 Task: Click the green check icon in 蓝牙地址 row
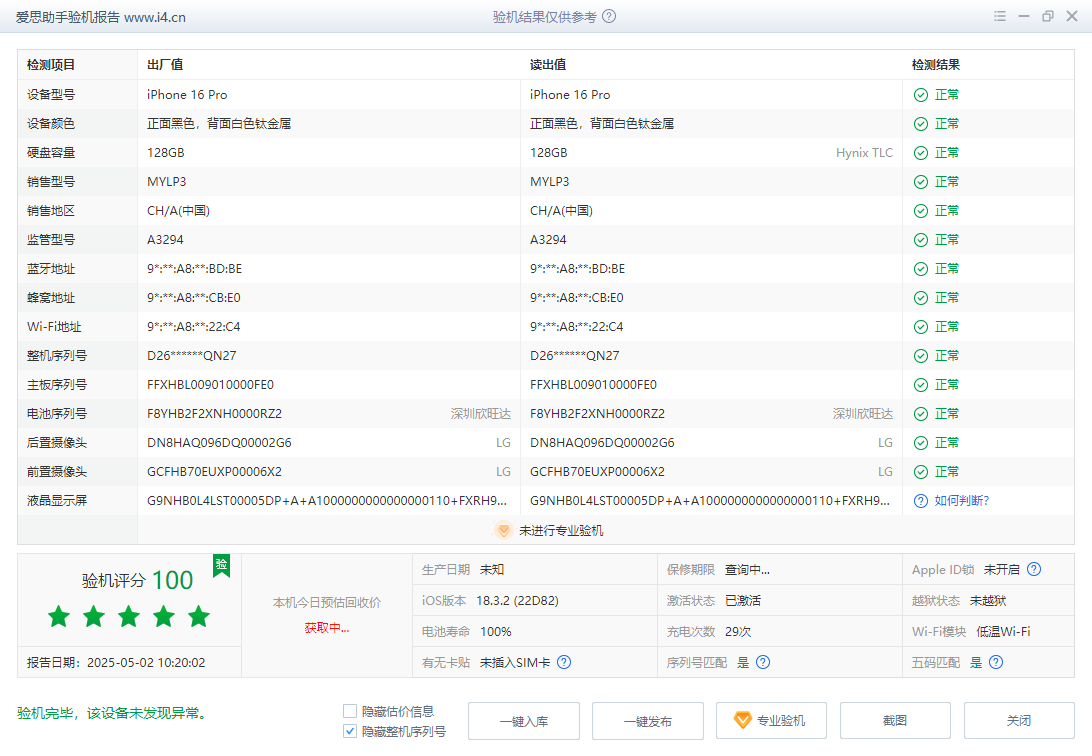(921, 269)
